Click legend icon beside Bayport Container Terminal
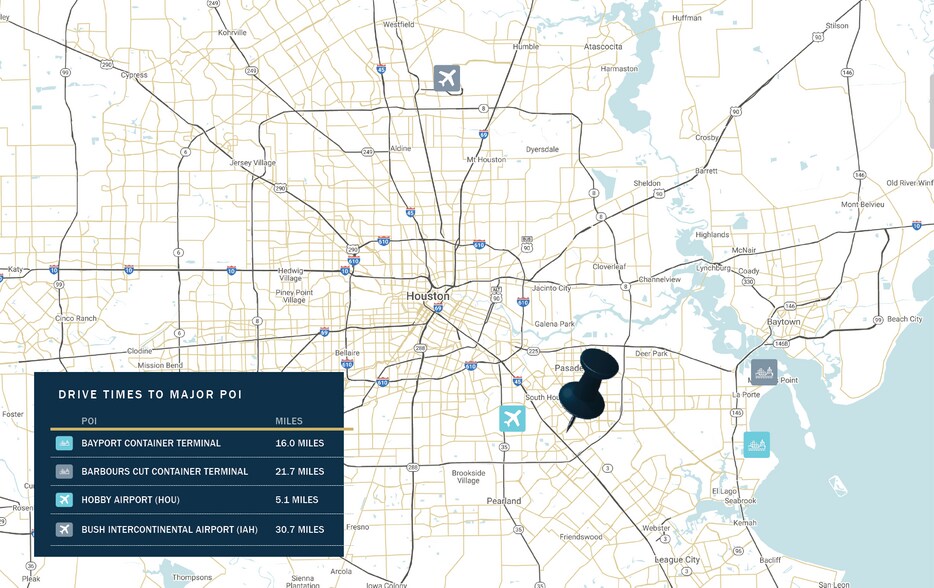This screenshot has width=934, height=588. click(x=64, y=443)
